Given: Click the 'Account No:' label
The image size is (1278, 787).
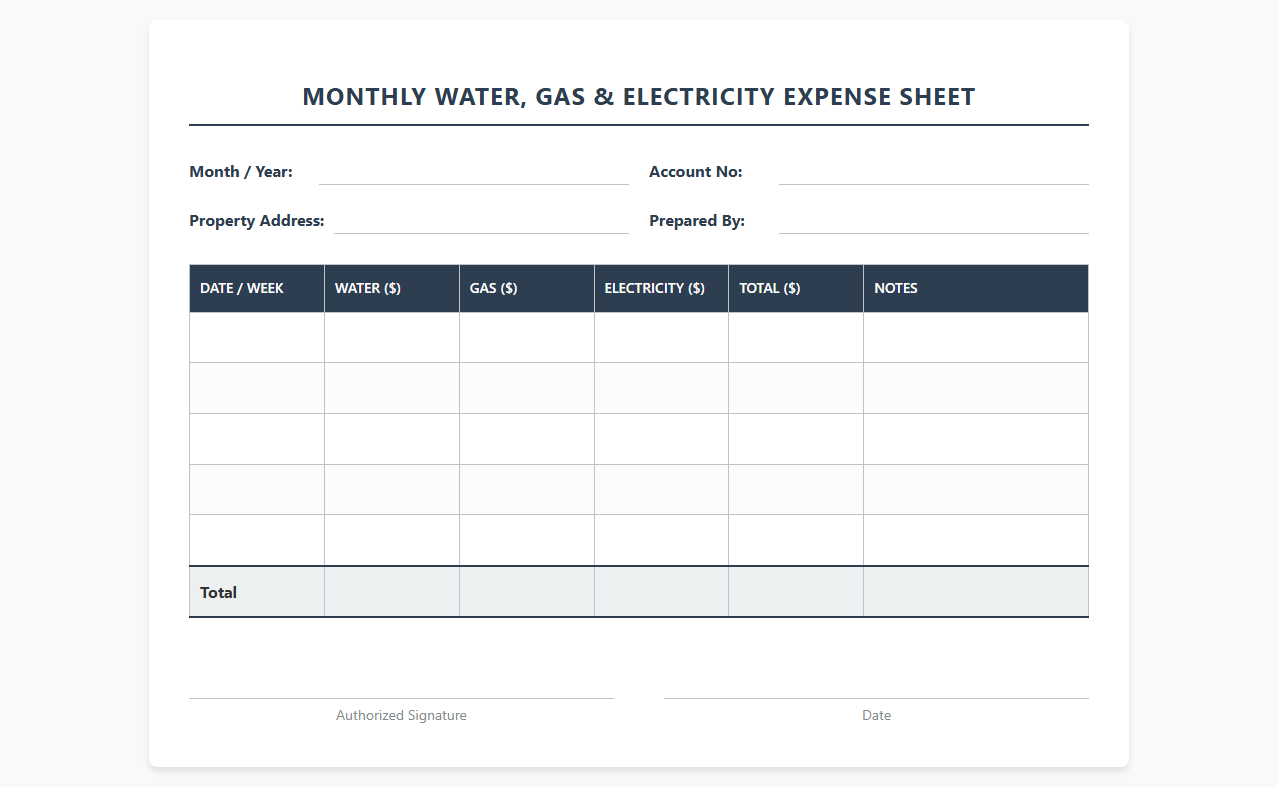Looking at the screenshot, I should coord(696,172).
